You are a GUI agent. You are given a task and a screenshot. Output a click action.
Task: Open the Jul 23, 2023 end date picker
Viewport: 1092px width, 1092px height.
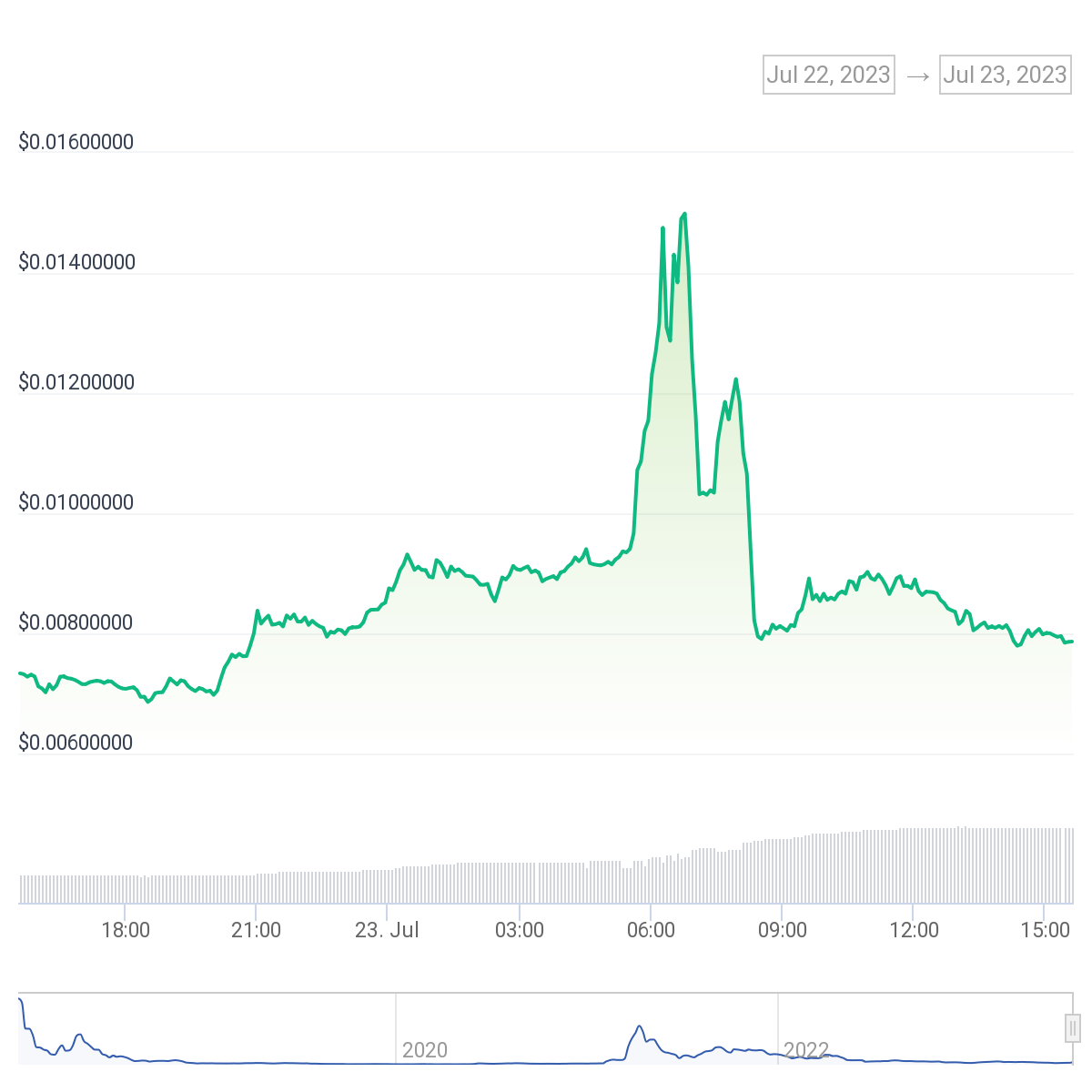(1005, 75)
